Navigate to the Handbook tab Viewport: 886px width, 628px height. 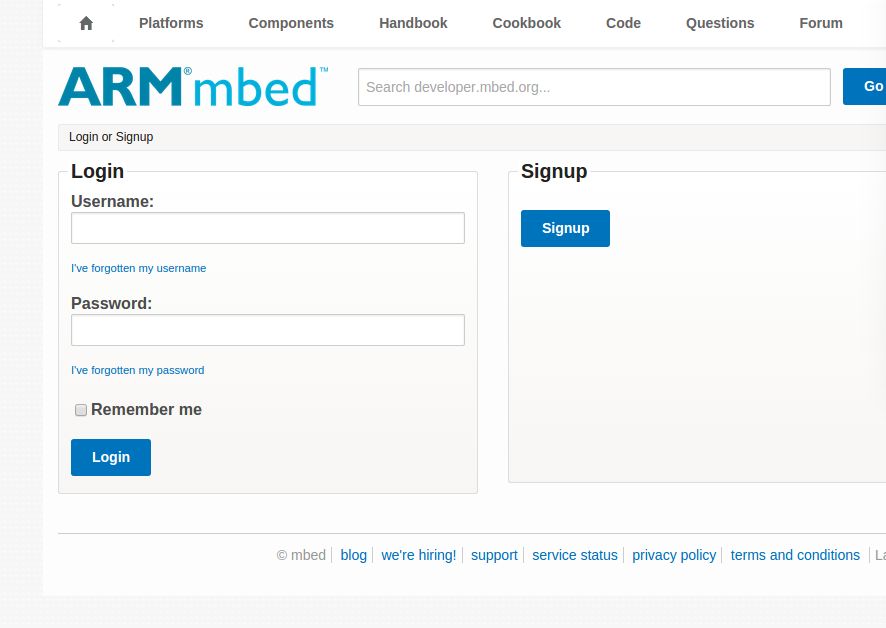[x=413, y=23]
